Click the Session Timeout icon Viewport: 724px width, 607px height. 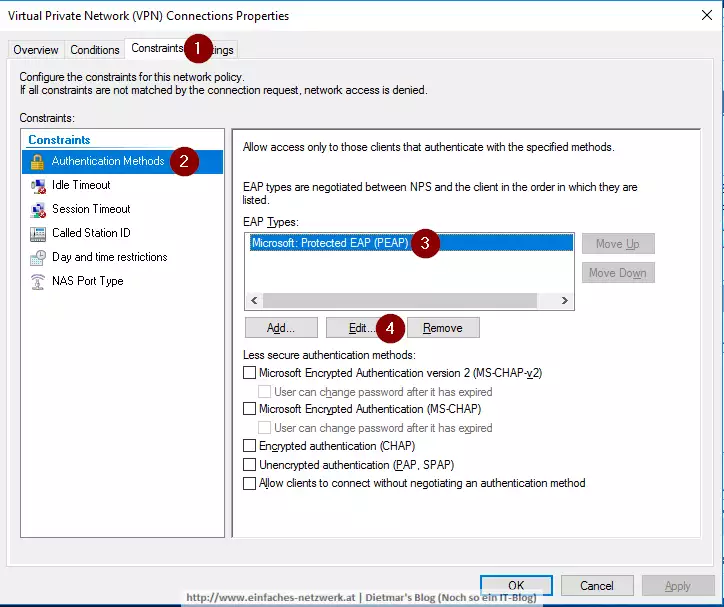[38, 209]
